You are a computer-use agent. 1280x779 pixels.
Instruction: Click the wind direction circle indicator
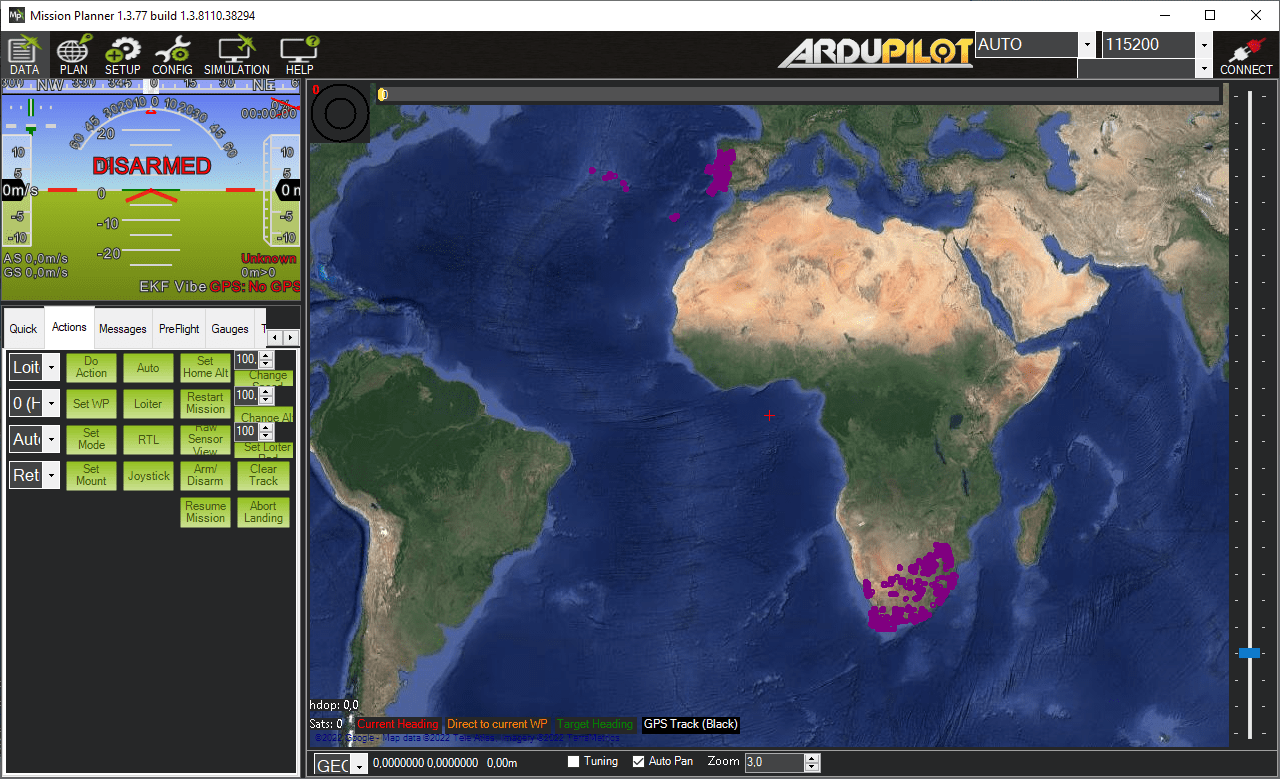(x=340, y=112)
